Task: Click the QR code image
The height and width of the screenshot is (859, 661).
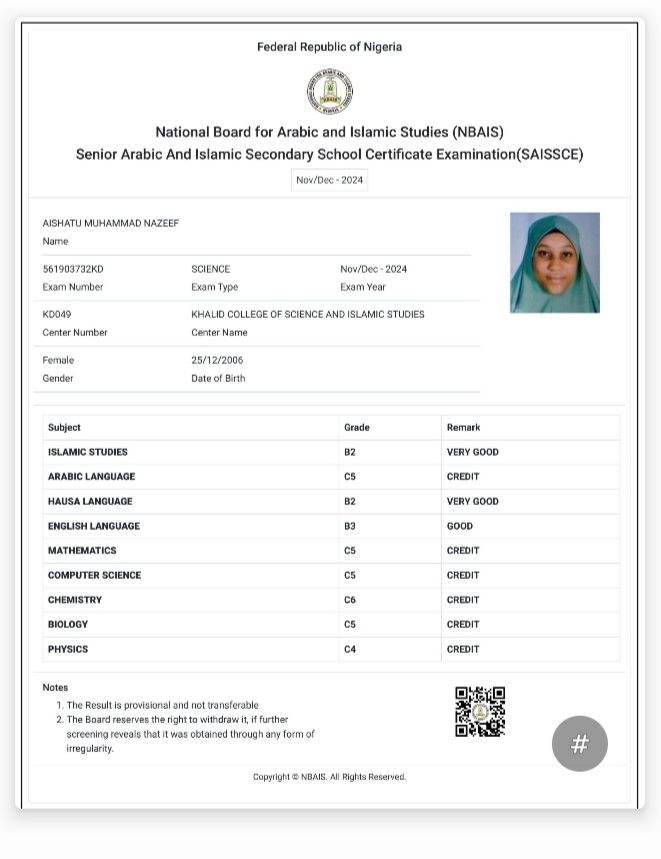Action: (480, 711)
